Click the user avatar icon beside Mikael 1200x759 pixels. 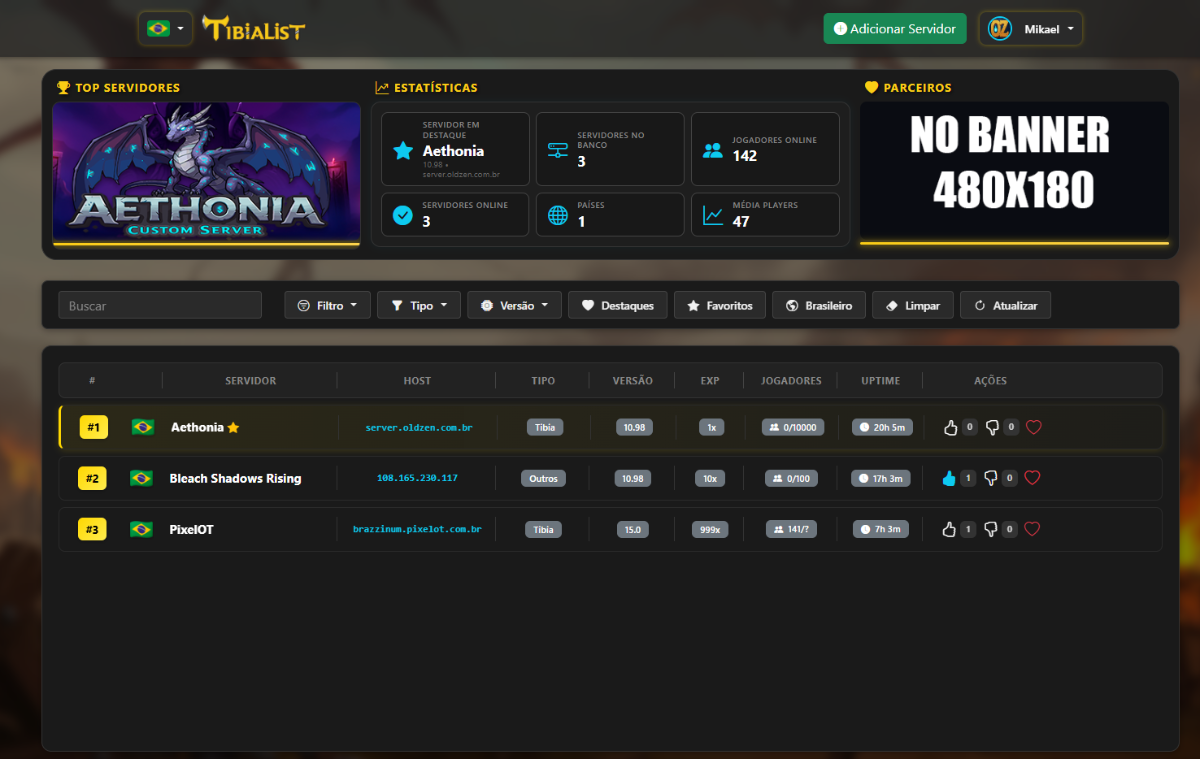[x=999, y=29]
